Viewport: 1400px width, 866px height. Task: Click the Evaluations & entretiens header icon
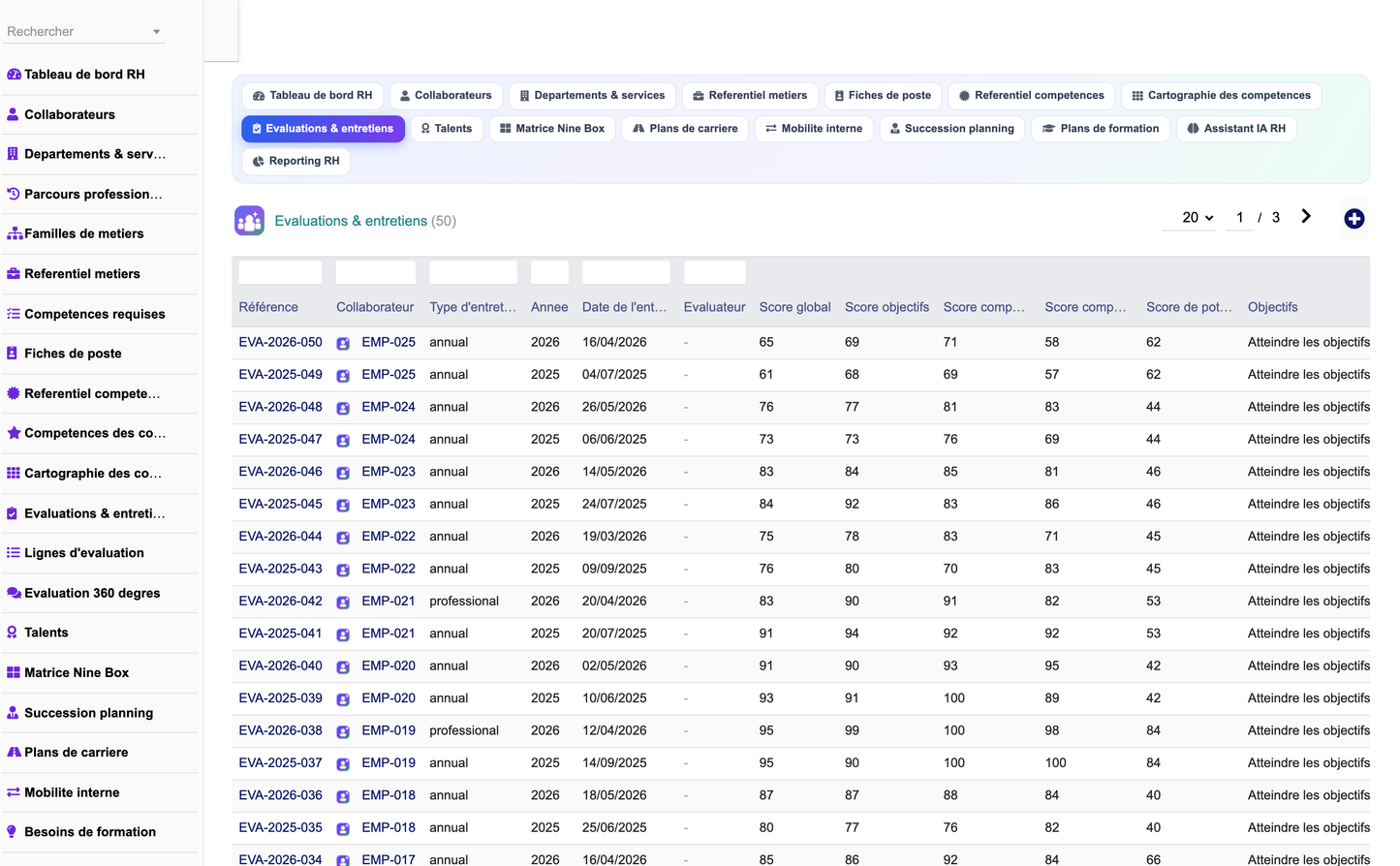point(249,221)
